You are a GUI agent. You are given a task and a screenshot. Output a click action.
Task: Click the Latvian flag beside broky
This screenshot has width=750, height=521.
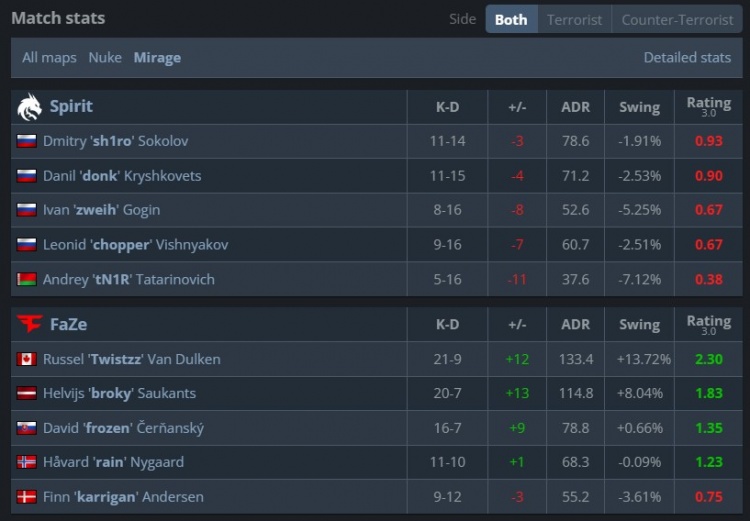click(x=27, y=393)
